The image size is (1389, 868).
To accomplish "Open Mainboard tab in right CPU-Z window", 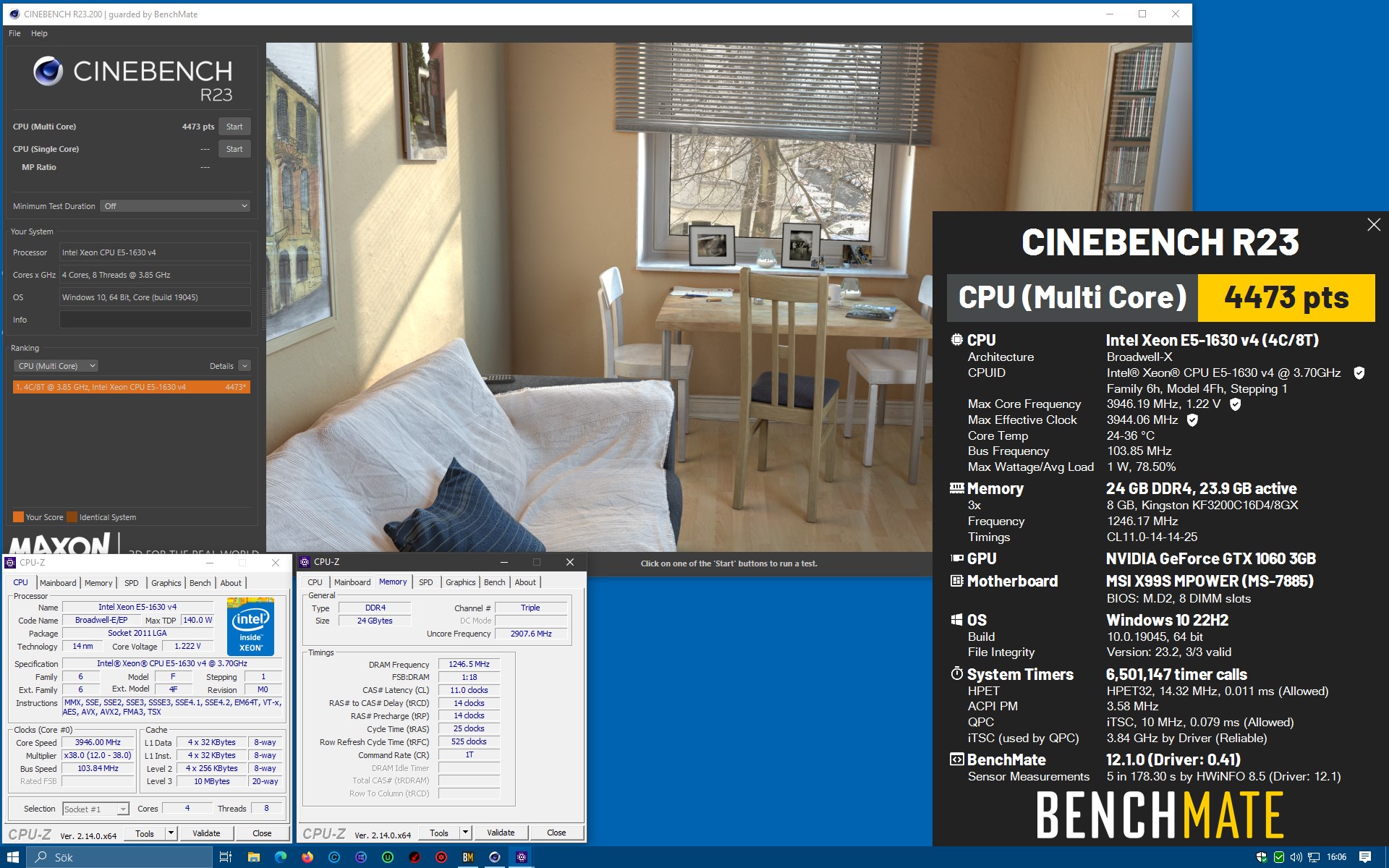I will 352,582.
